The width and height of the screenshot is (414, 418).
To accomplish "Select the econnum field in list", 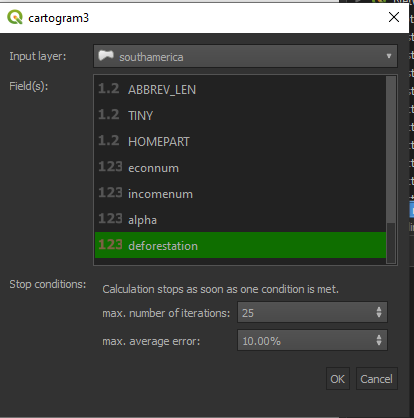I will (240, 167).
